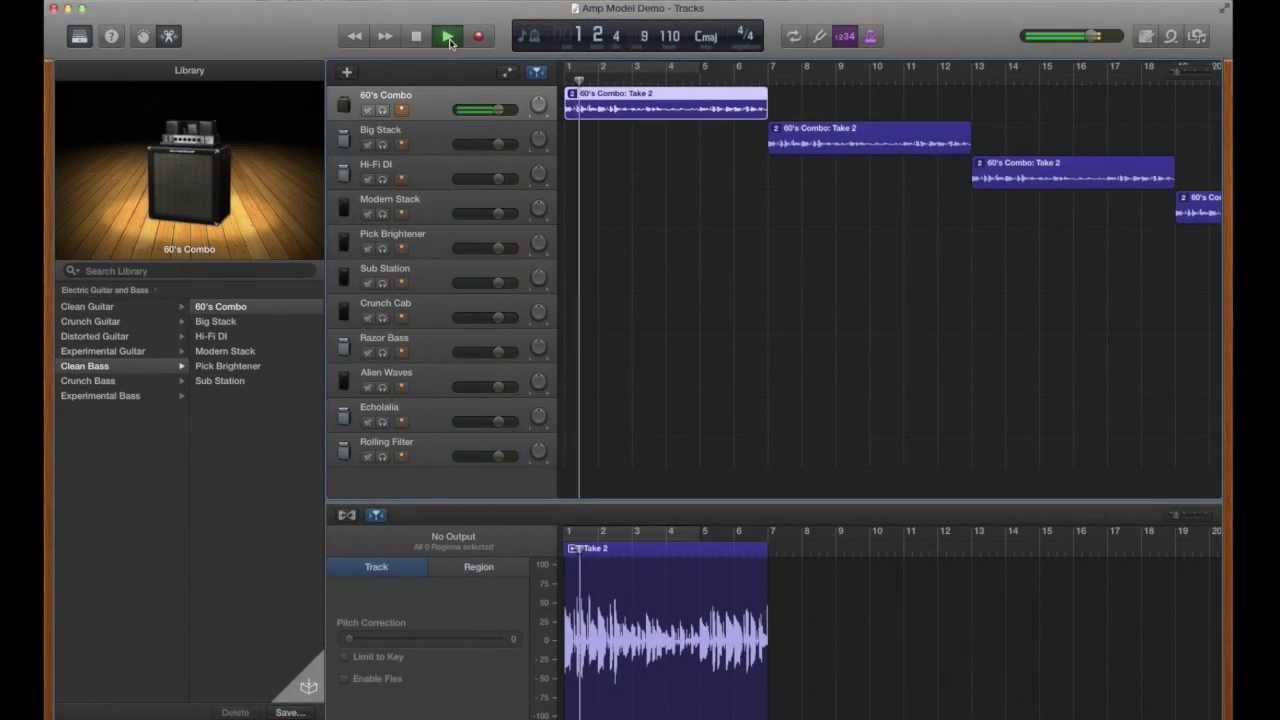The image size is (1280, 720).
Task: Open the Tuner button
Action: tap(819, 37)
